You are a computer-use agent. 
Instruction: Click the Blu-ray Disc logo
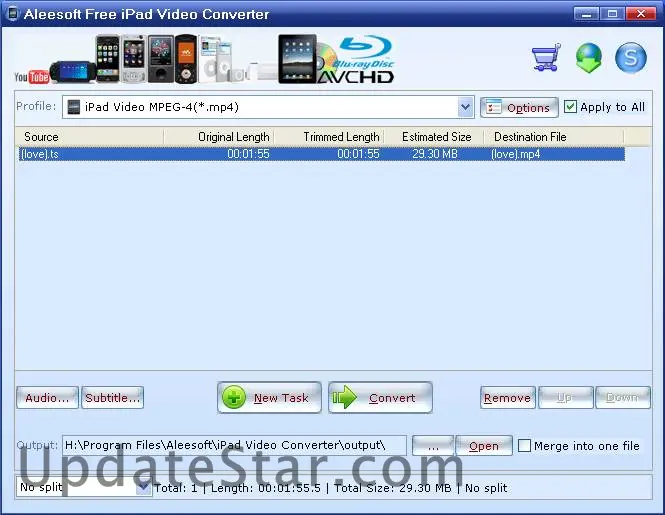pos(365,52)
